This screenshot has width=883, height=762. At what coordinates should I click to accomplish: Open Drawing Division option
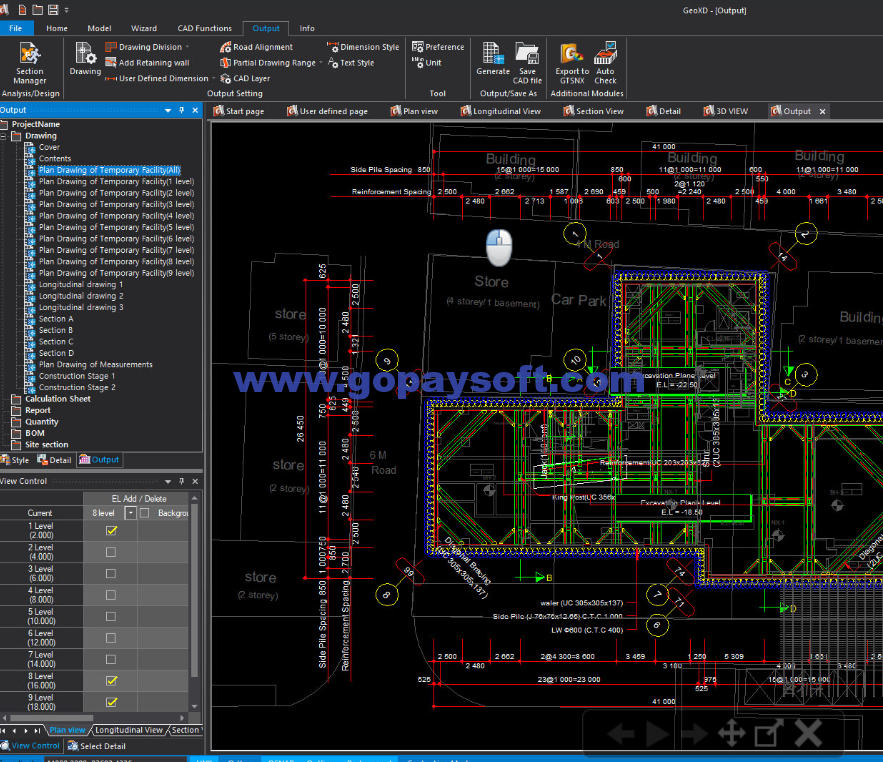144,47
